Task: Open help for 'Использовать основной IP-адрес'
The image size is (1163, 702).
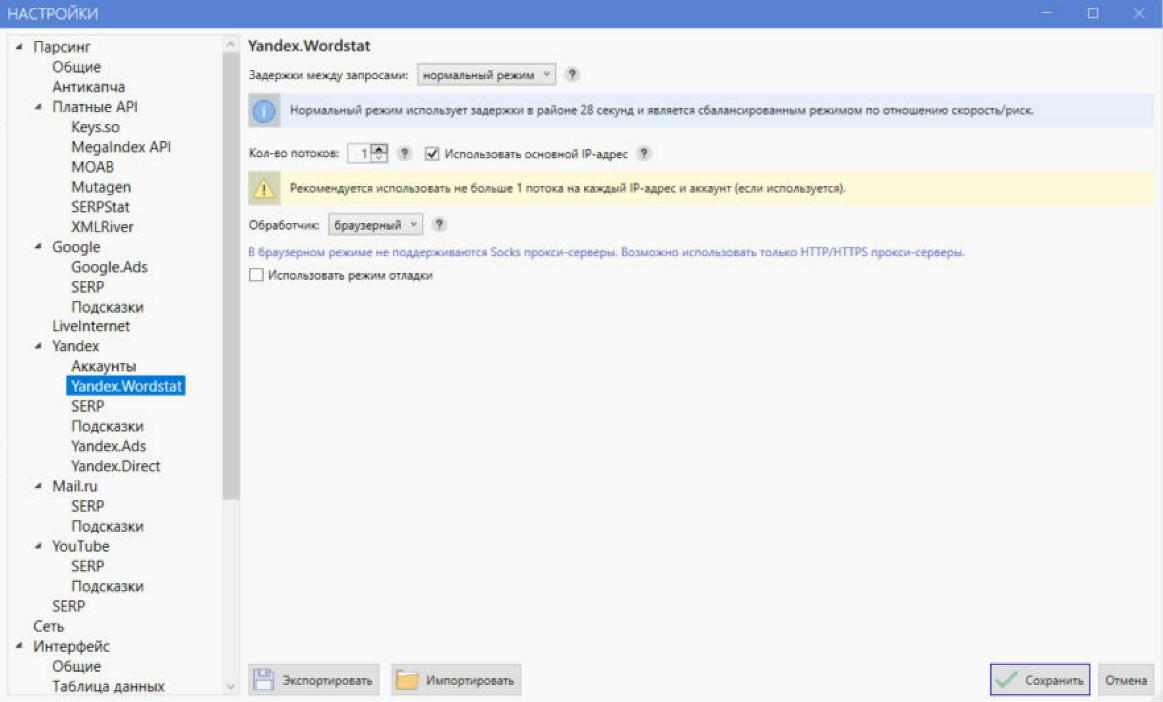Action: [x=644, y=154]
